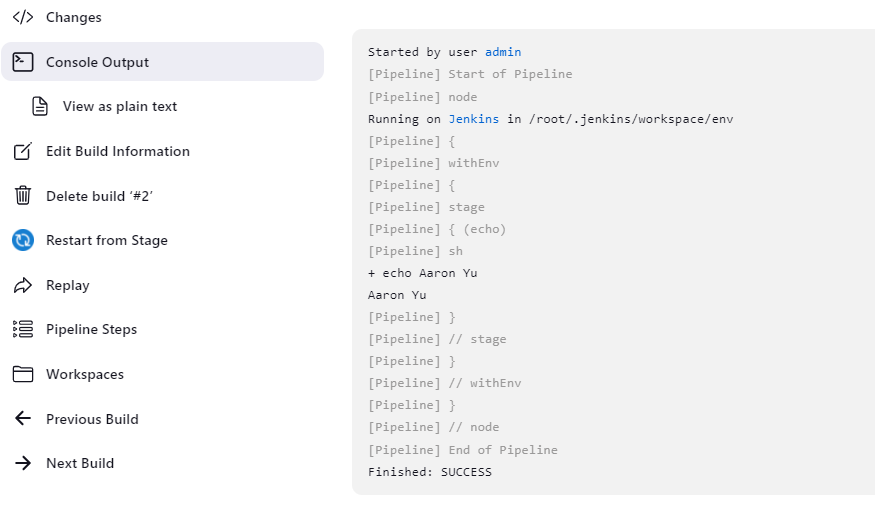Click the plain text document icon

[40, 106]
